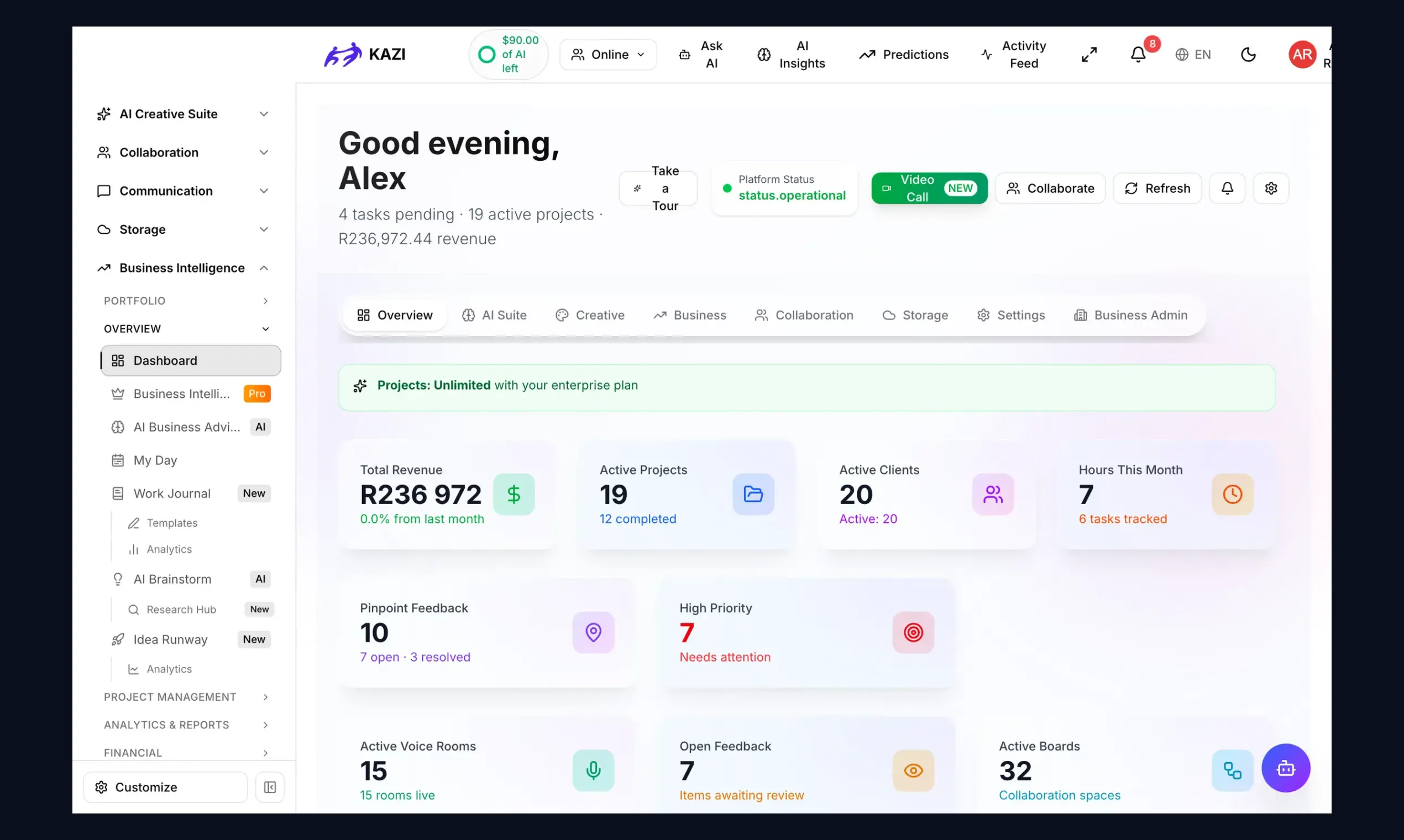Image resolution: width=1404 pixels, height=840 pixels.
Task: Collapse the OVERVIEW group
Action: click(x=186, y=329)
